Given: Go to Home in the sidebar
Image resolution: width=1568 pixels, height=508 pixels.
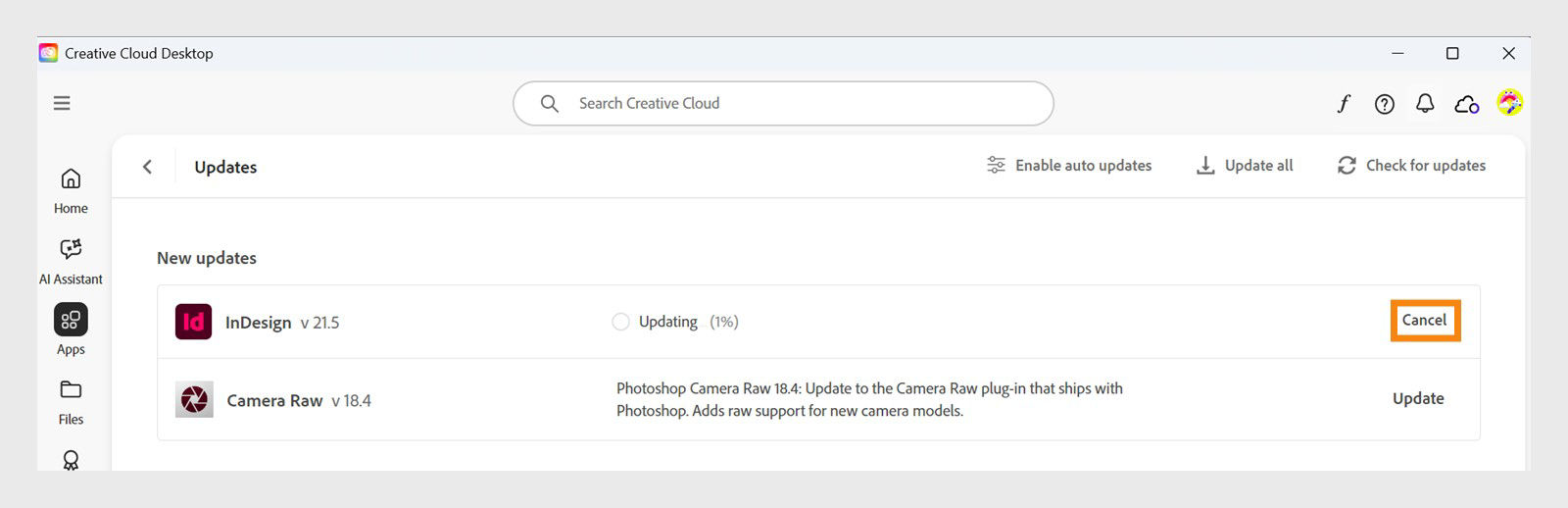Looking at the screenshot, I should coord(71,191).
